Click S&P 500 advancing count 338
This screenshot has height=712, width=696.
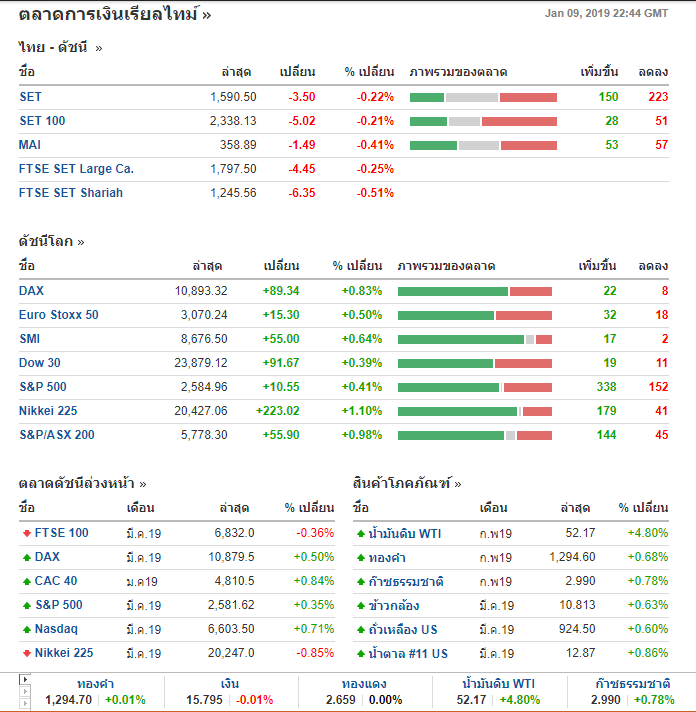coord(607,387)
